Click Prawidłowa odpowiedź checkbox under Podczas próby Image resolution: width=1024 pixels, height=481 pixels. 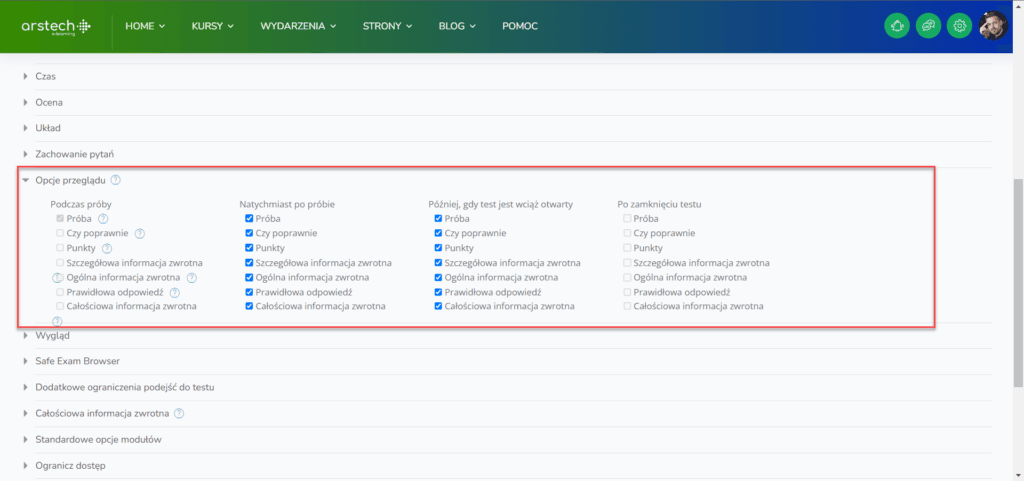click(60, 292)
